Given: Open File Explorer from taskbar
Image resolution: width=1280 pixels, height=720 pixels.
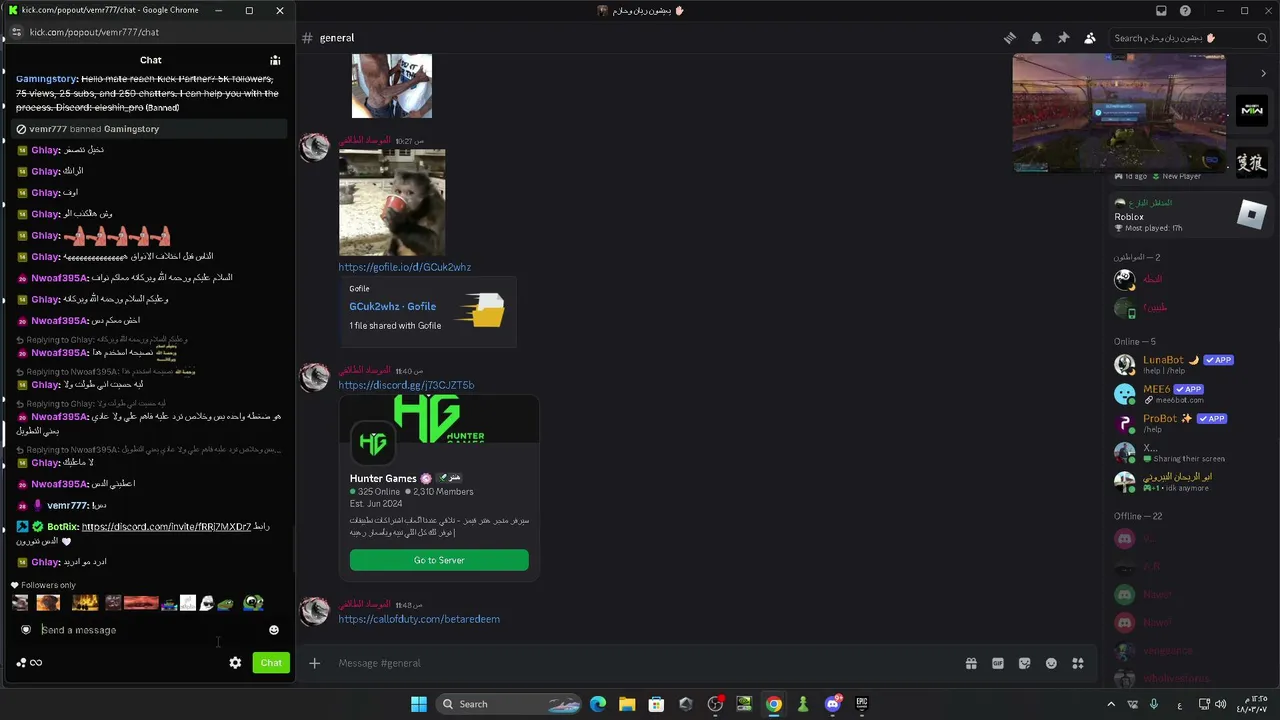Looking at the screenshot, I should click(627, 704).
